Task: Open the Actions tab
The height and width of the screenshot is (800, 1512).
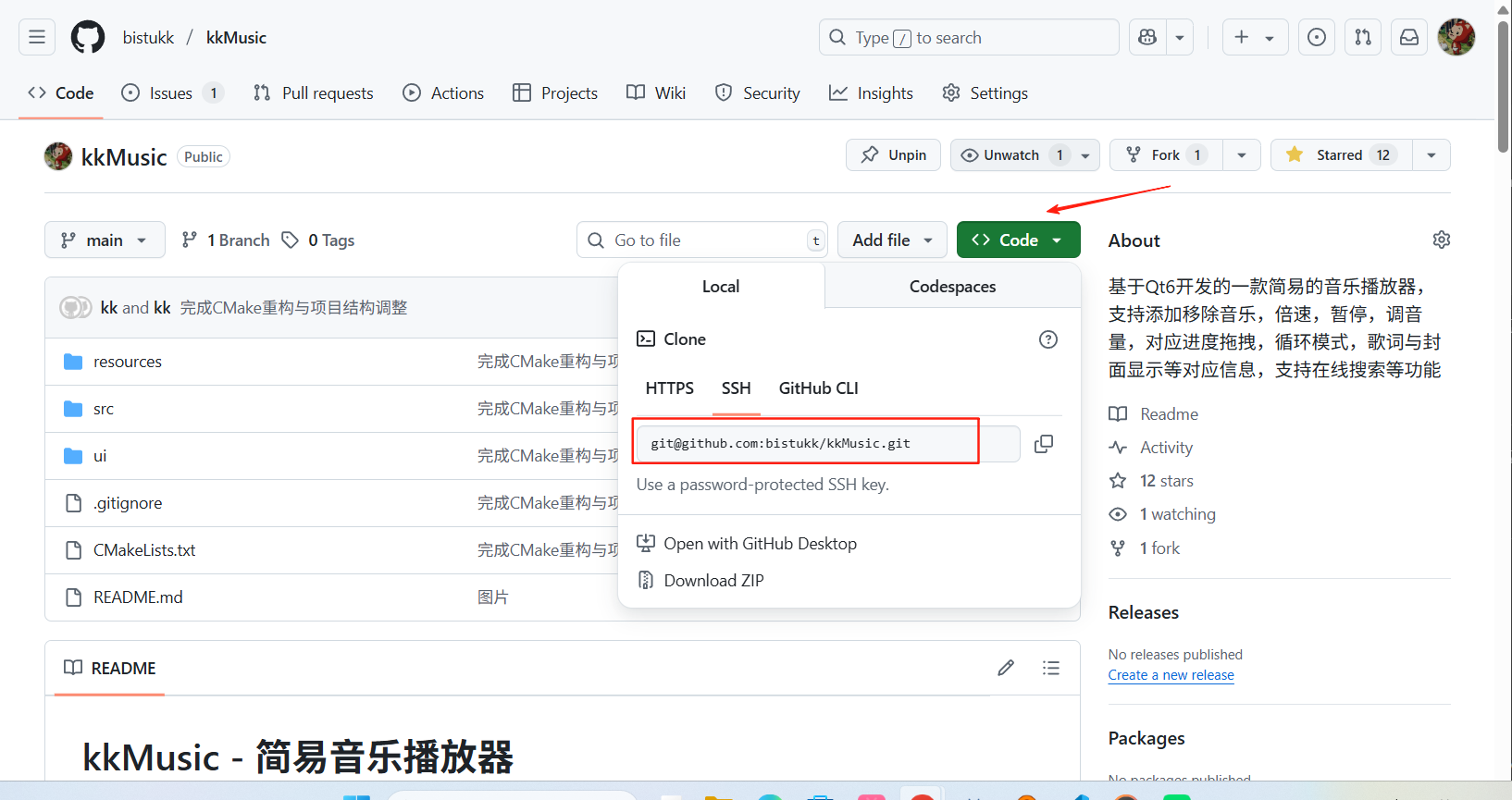Action: [443, 92]
